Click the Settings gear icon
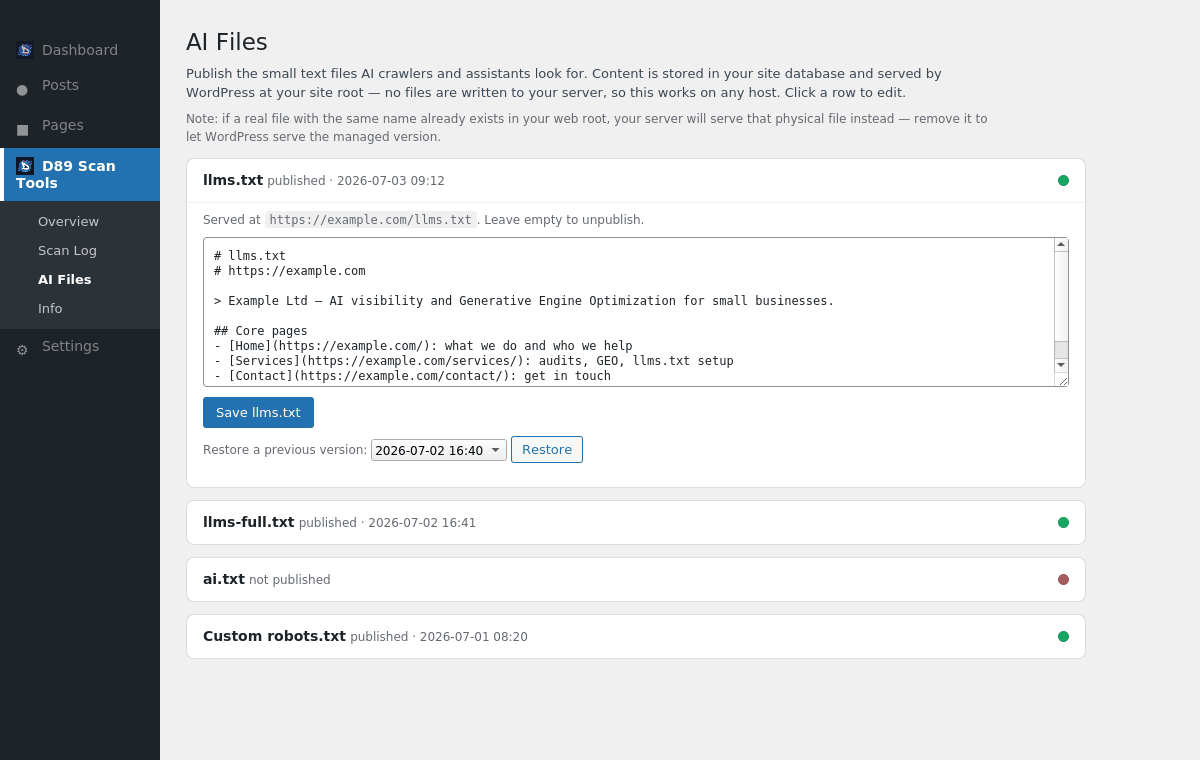The image size is (1200, 760). (x=22, y=350)
